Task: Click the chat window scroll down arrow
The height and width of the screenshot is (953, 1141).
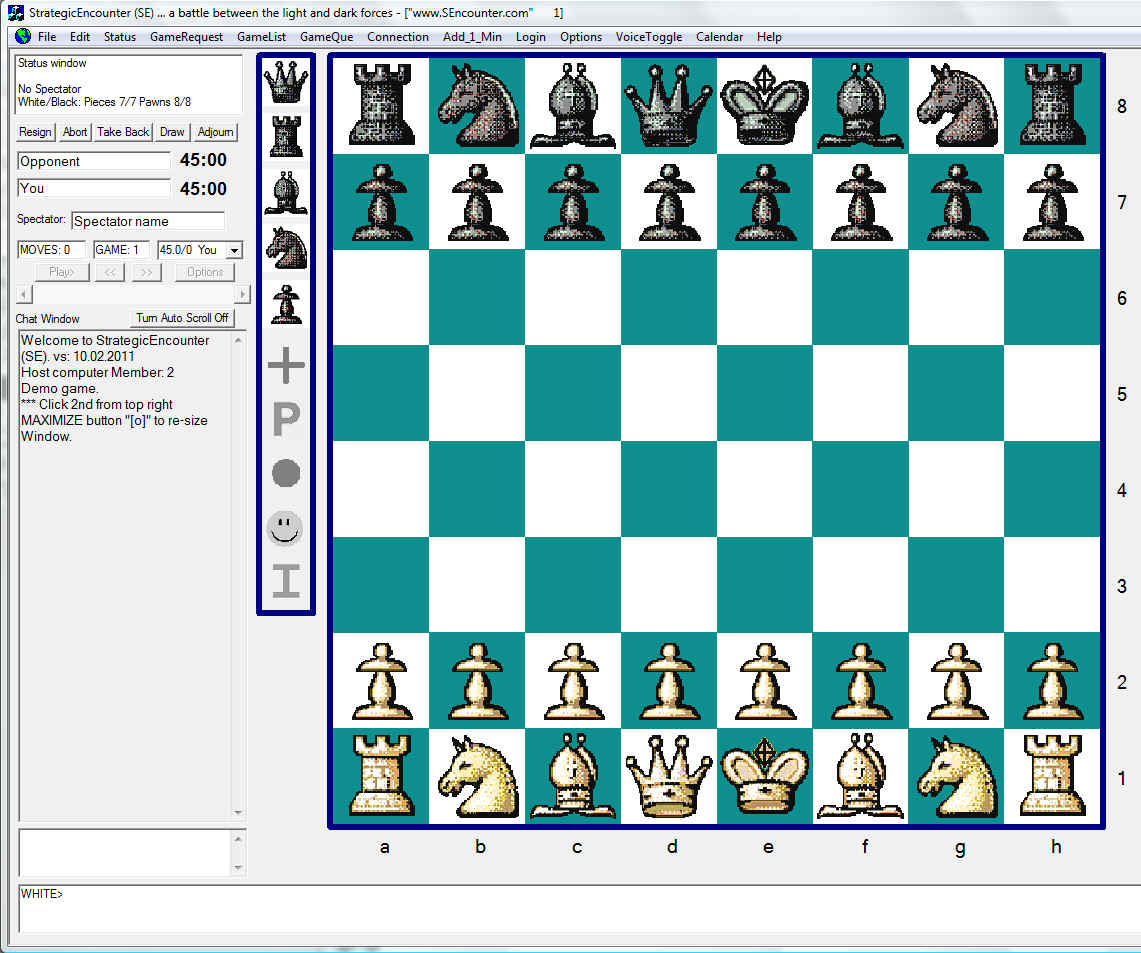Action: point(238,813)
